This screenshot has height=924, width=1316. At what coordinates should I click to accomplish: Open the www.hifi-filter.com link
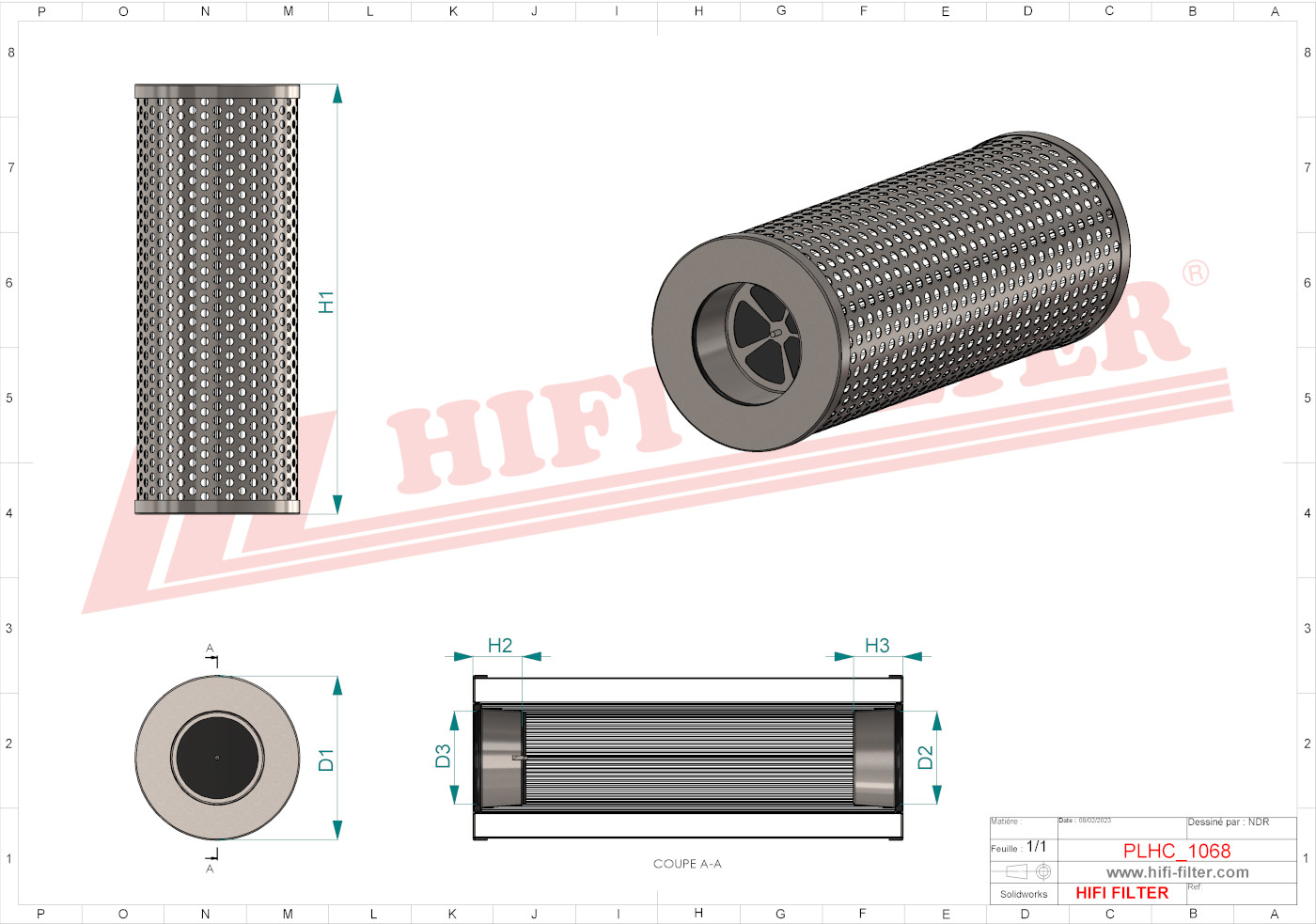(x=1177, y=872)
